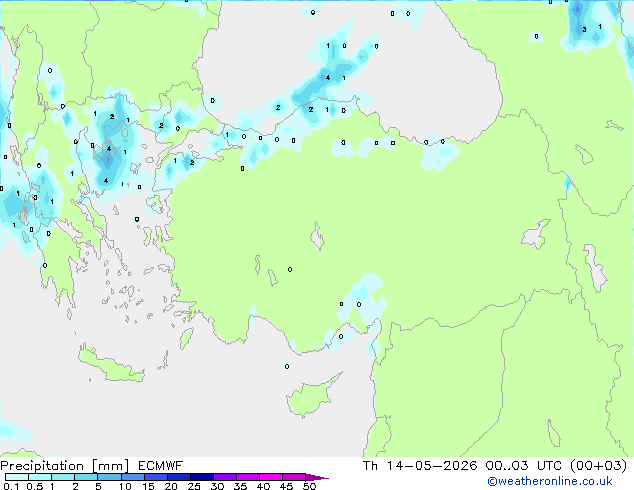Click the legend value label '10'
The image size is (634, 490).
(125, 486)
